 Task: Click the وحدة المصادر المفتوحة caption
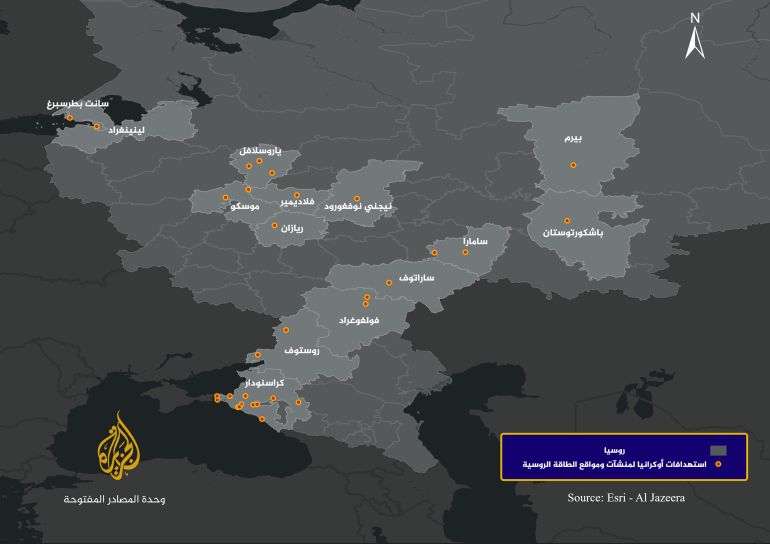click(x=114, y=499)
